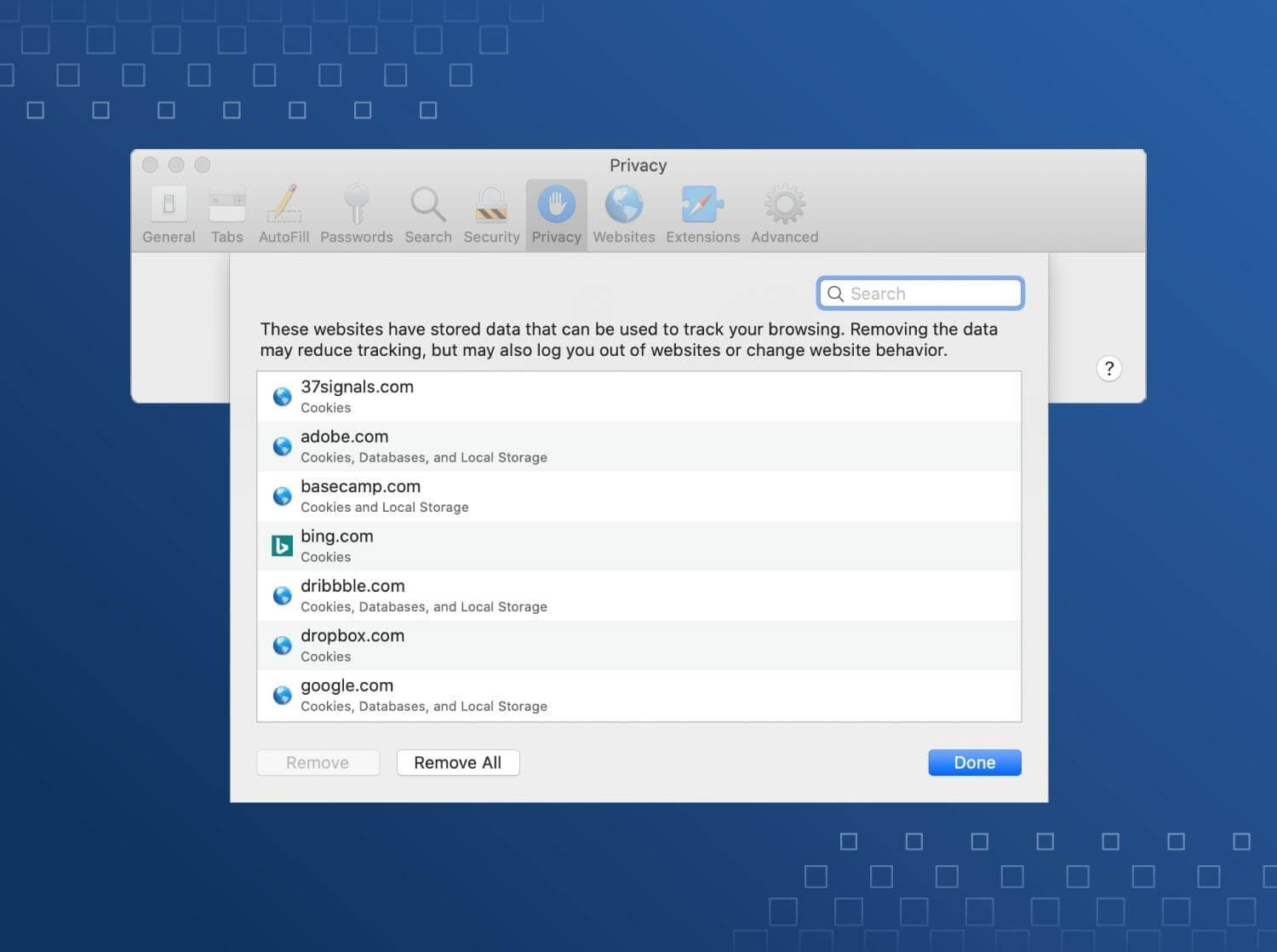
Task: Click the globe icon beside 37signals.com
Action: pos(282,397)
